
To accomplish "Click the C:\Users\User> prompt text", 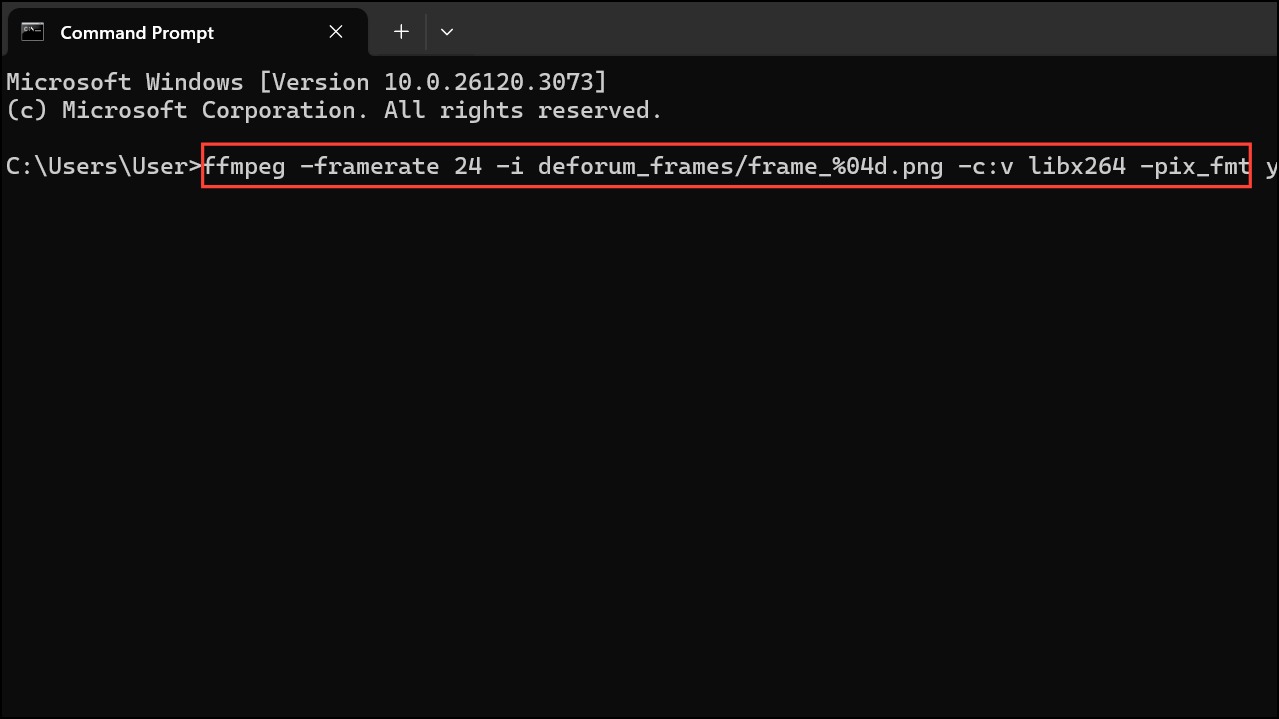I will click(x=104, y=166).
